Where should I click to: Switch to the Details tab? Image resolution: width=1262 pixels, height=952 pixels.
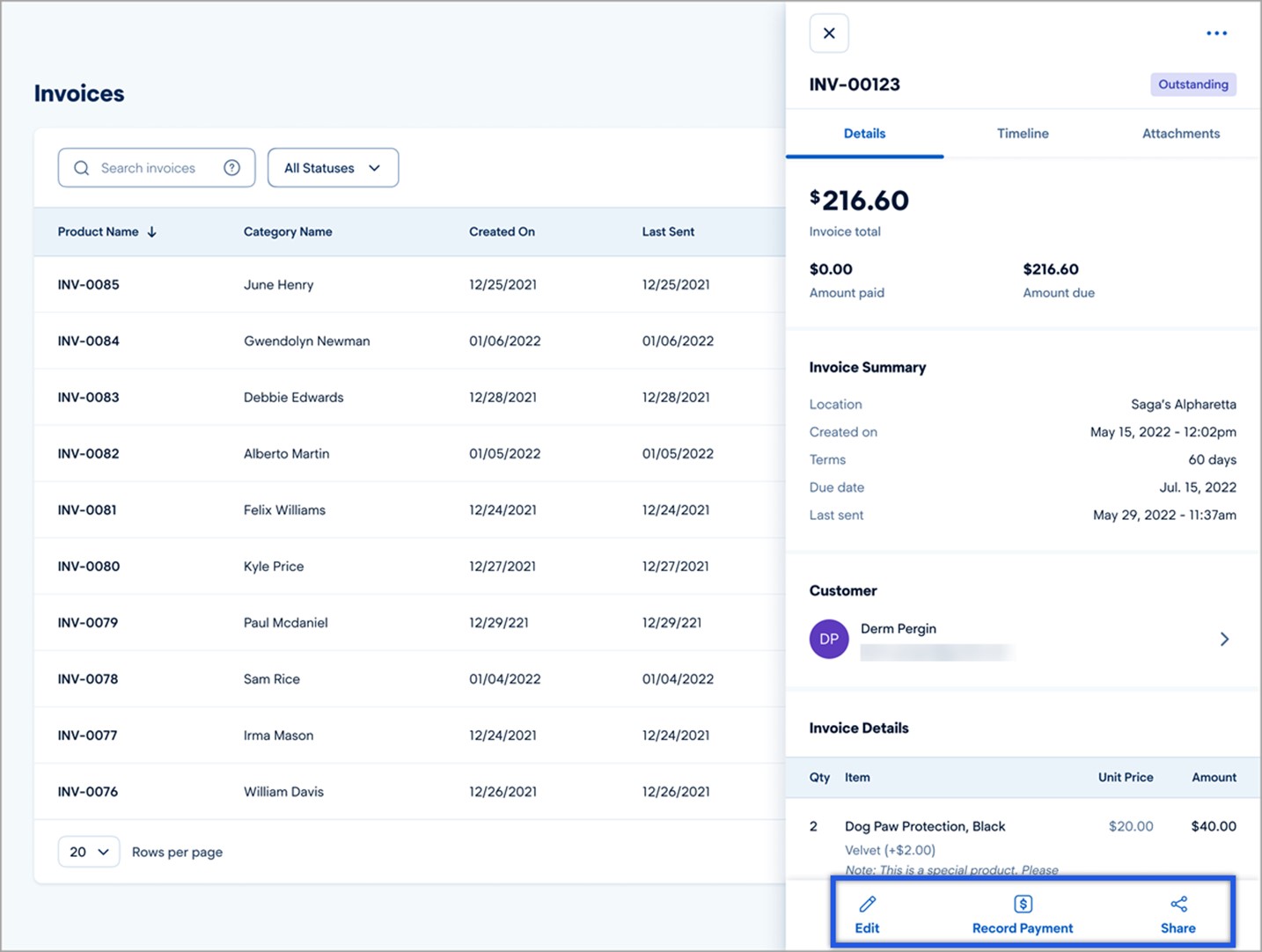click(x=864, y=134)
